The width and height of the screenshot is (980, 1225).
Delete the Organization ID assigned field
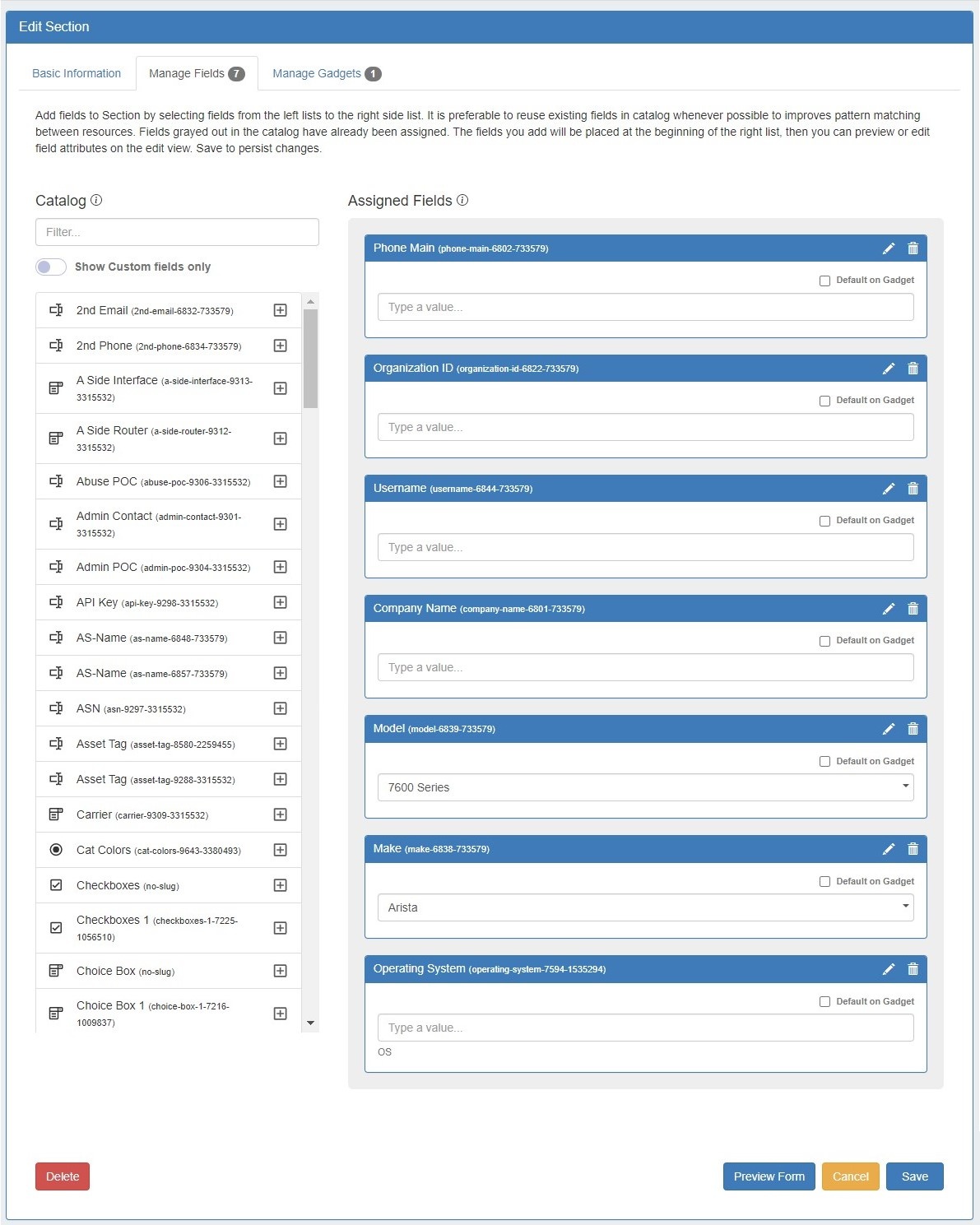coord(913,369)
